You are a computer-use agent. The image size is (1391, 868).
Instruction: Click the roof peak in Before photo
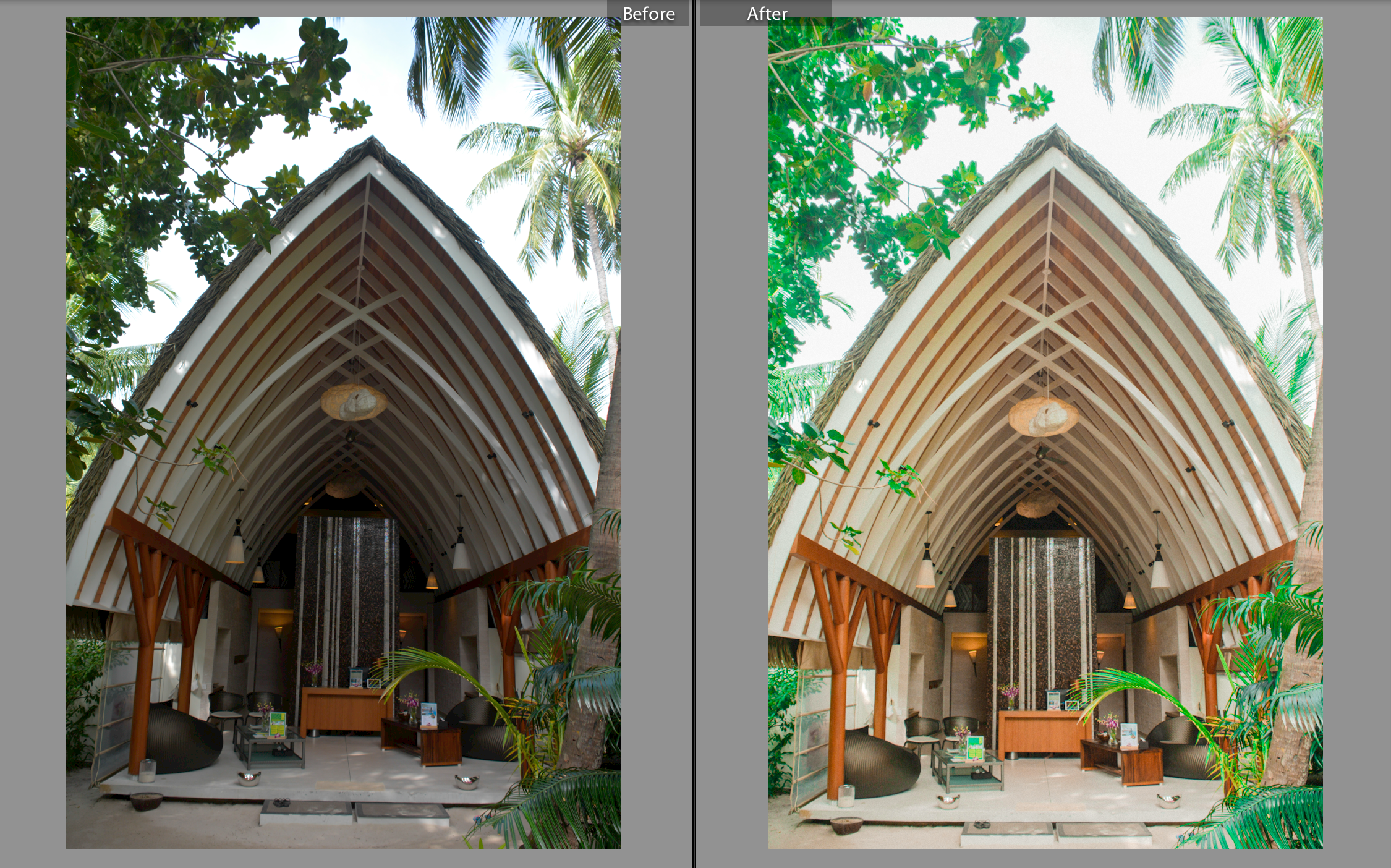pos(371,141)
